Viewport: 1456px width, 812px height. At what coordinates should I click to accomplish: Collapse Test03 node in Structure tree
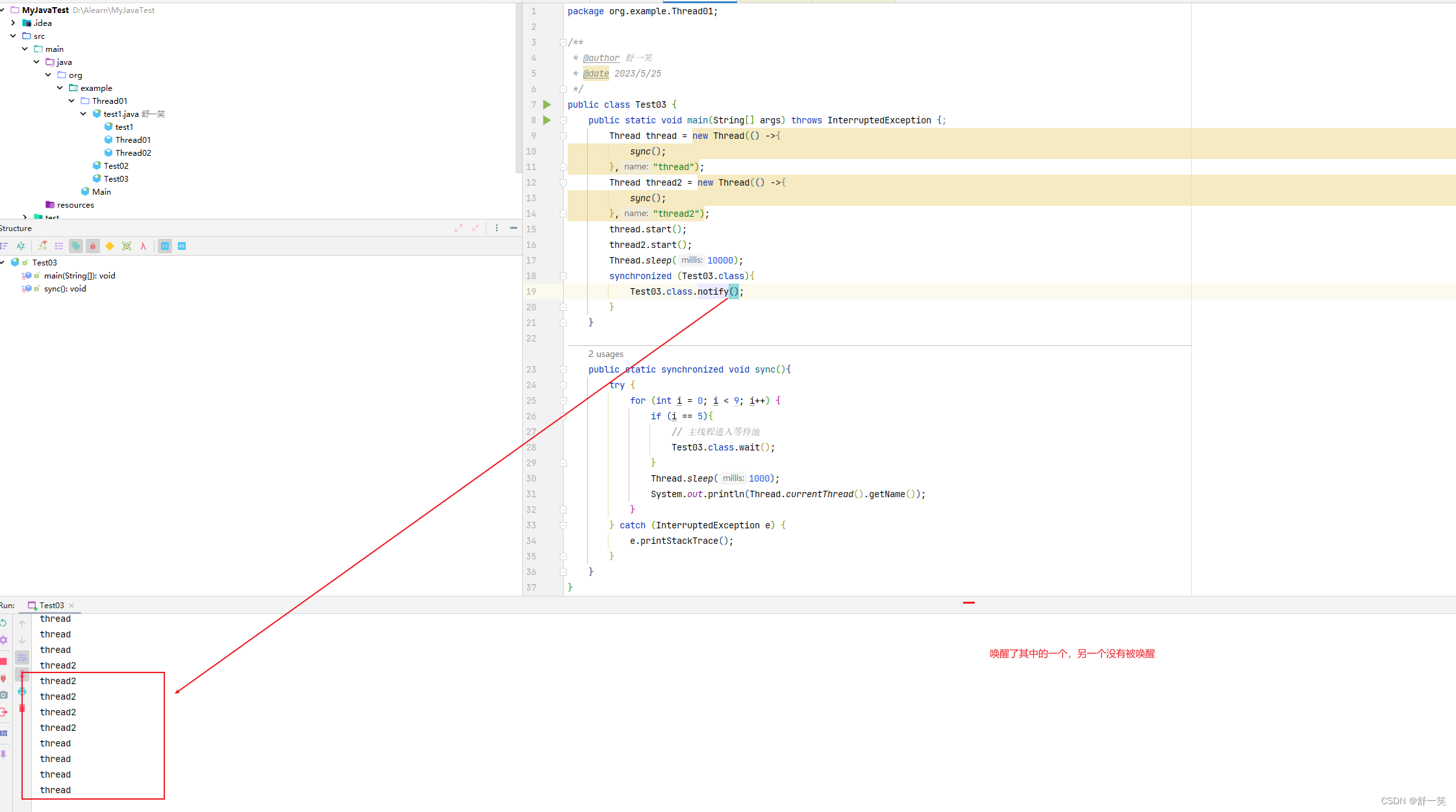(x=3, y=262)
